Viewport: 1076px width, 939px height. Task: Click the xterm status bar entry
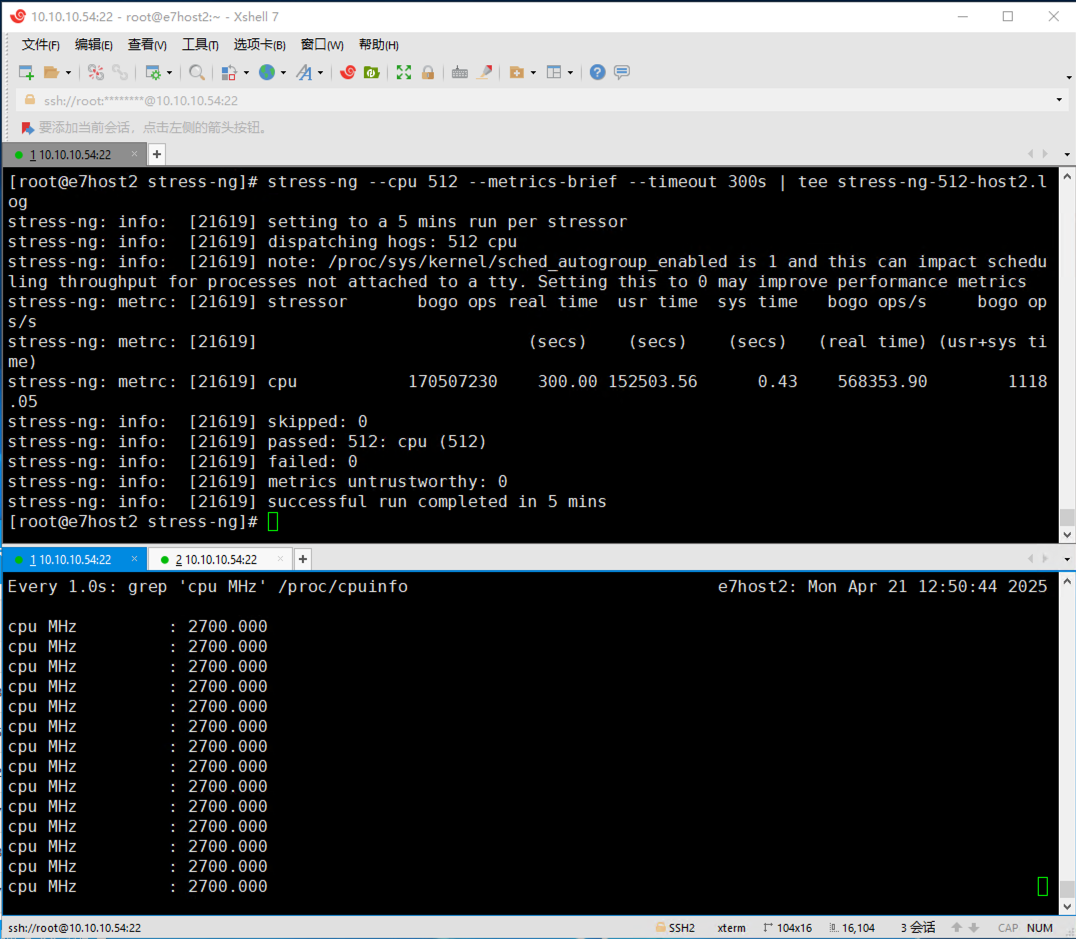732,927
